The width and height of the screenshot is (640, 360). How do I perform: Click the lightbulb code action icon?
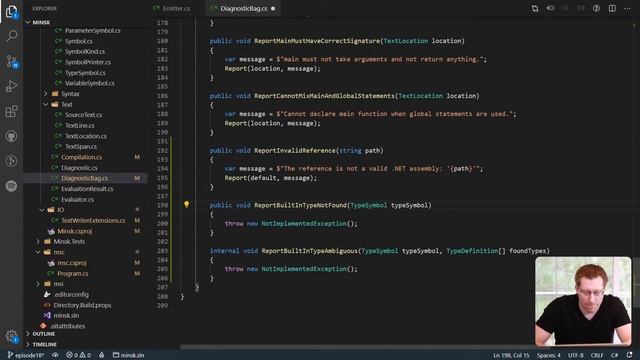click(186, 204)
